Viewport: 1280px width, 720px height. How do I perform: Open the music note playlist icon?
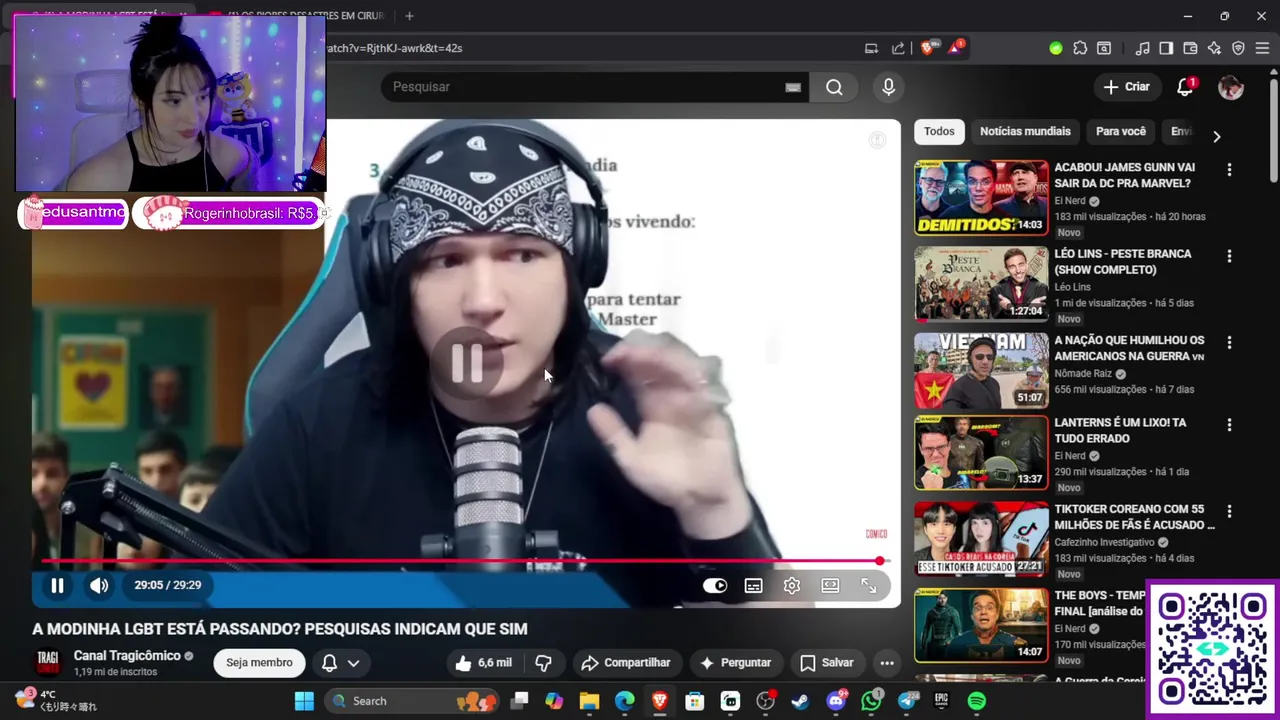click(1142, 48)
